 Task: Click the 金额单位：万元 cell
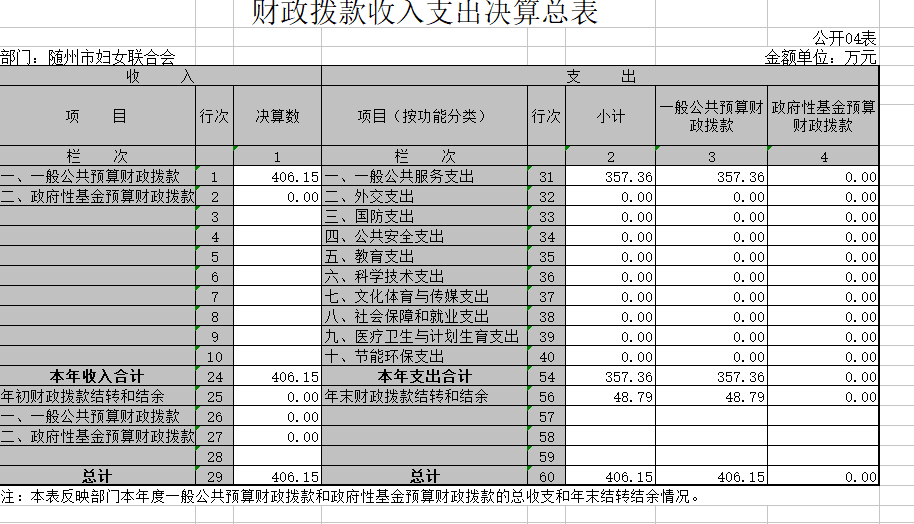tap(820, 58)
